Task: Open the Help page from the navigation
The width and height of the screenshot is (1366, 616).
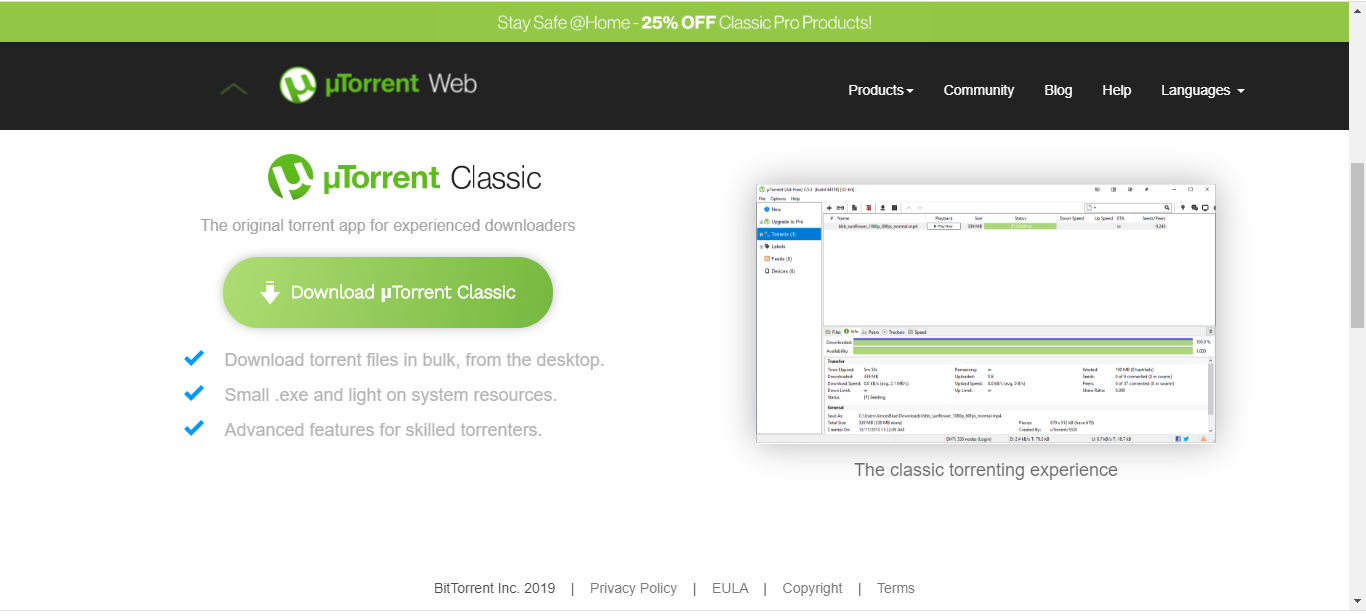Action: 1117,90
